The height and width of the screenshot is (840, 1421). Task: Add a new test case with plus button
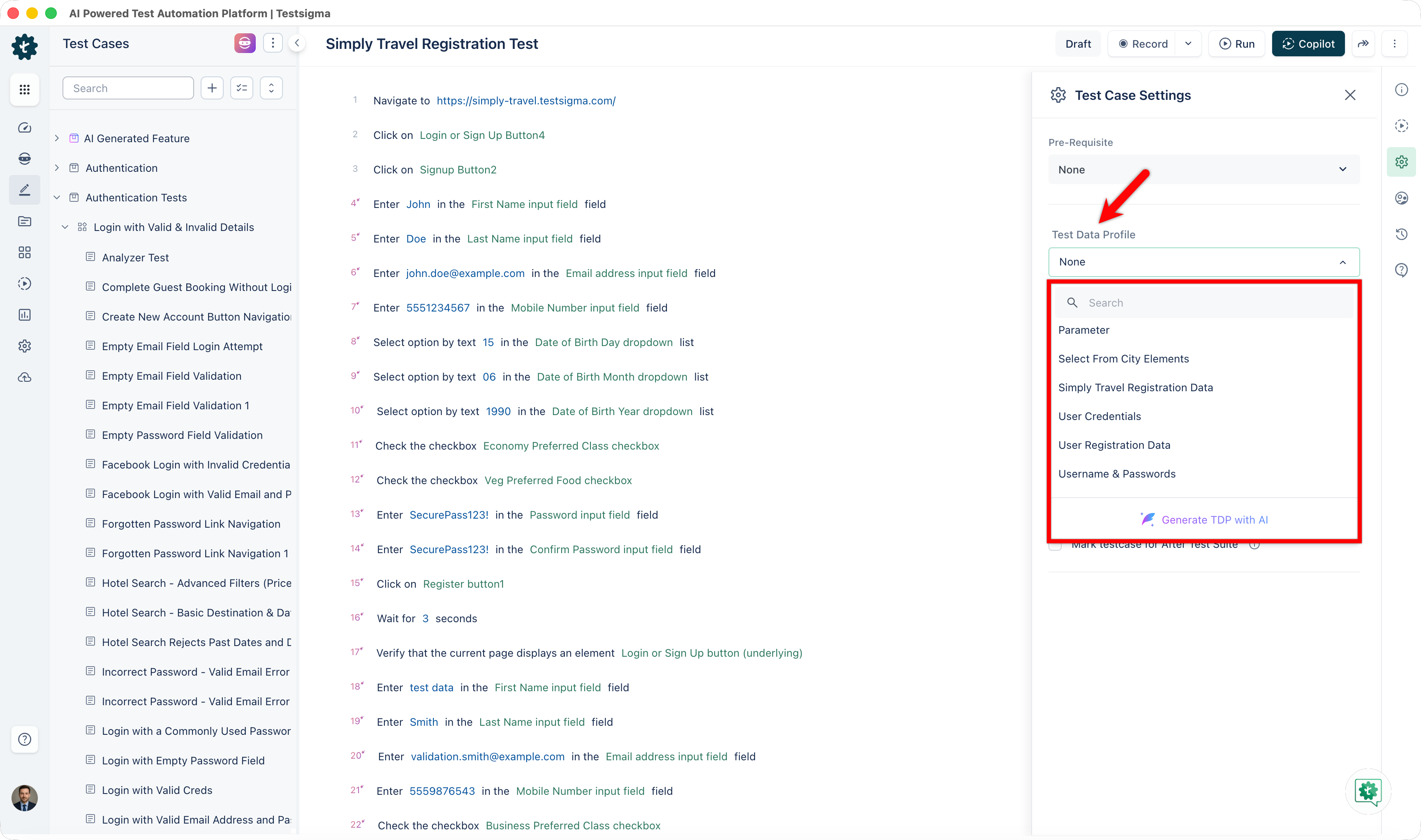pyautogui.click(x=212, y=88)
